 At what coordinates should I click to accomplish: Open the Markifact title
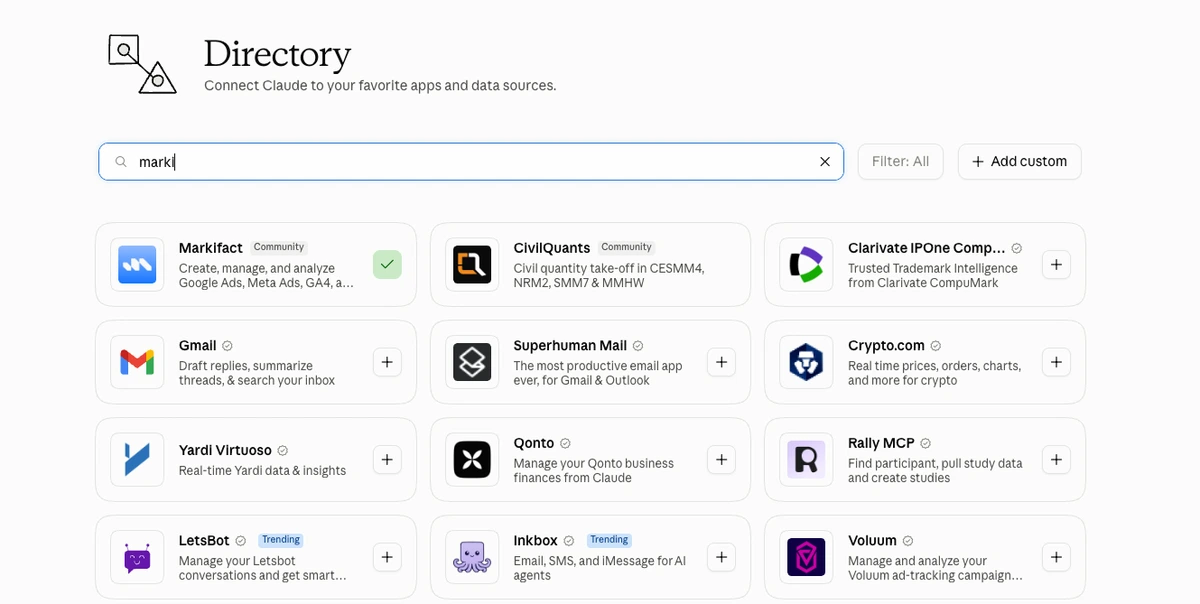click(211, 248)
